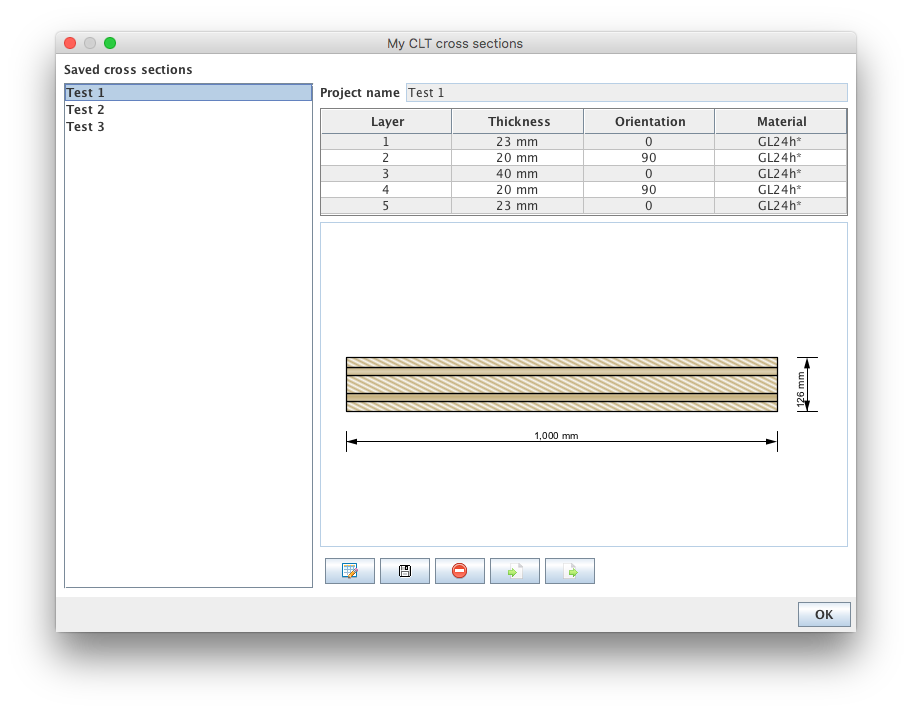Click the floppy disk save icon

(x=405, y=571)
